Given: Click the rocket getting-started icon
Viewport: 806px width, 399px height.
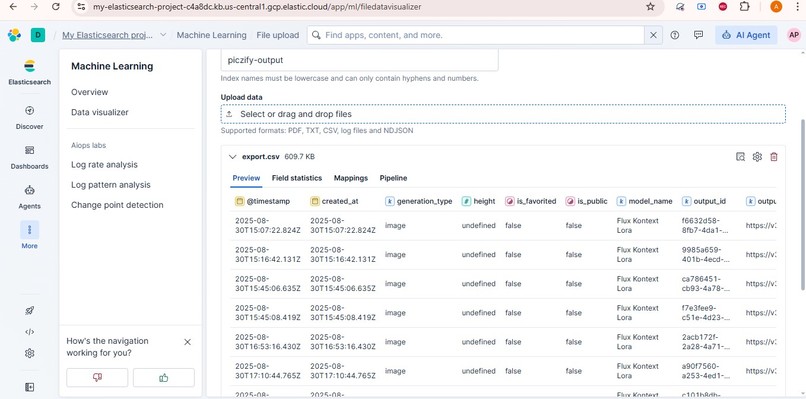Looking at the screenshot, I should [29, 311].
